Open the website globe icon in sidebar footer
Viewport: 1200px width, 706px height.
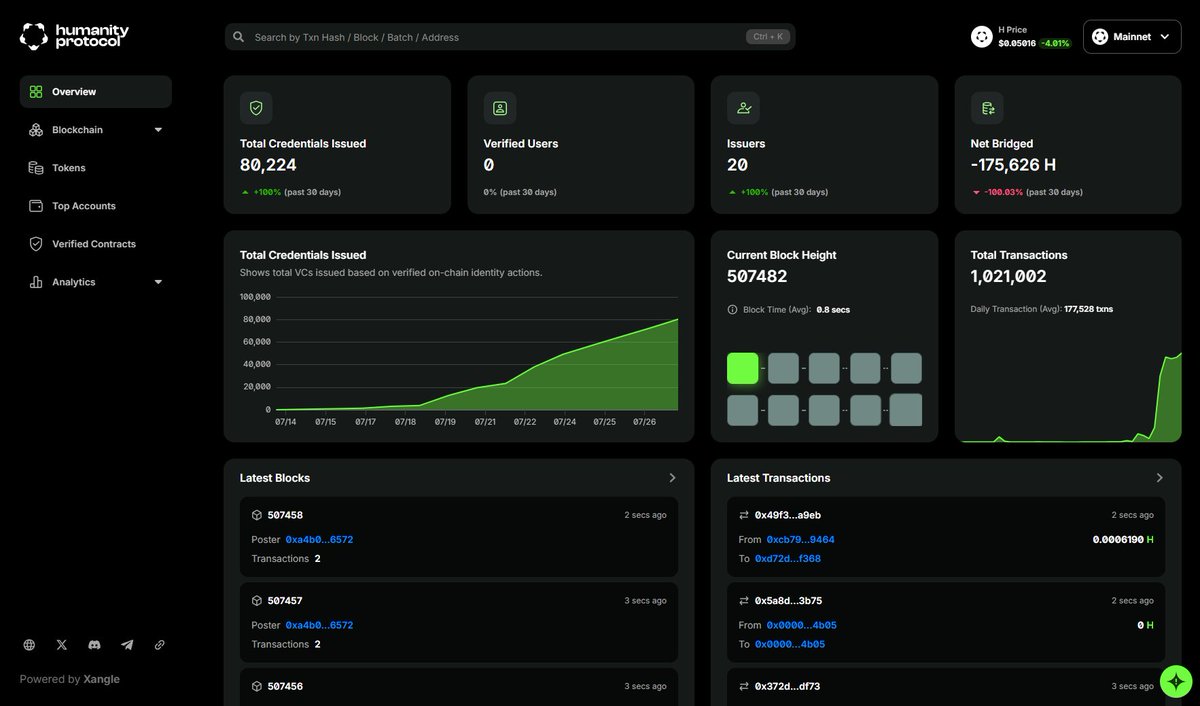point(29,645)
